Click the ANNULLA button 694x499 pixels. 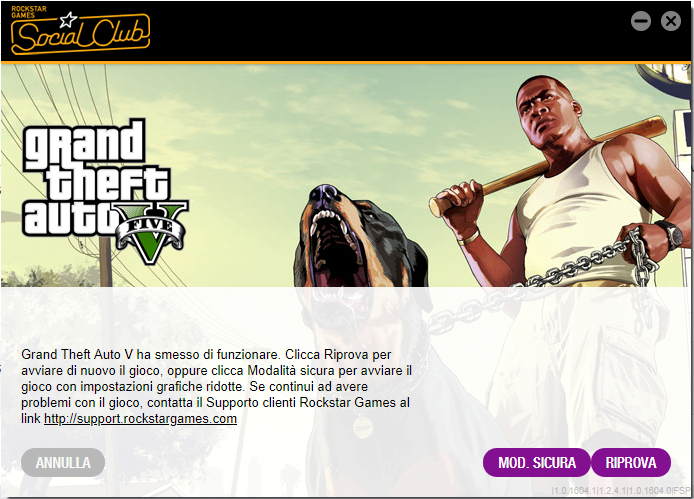pyautogui.click(x=63, y=463)
